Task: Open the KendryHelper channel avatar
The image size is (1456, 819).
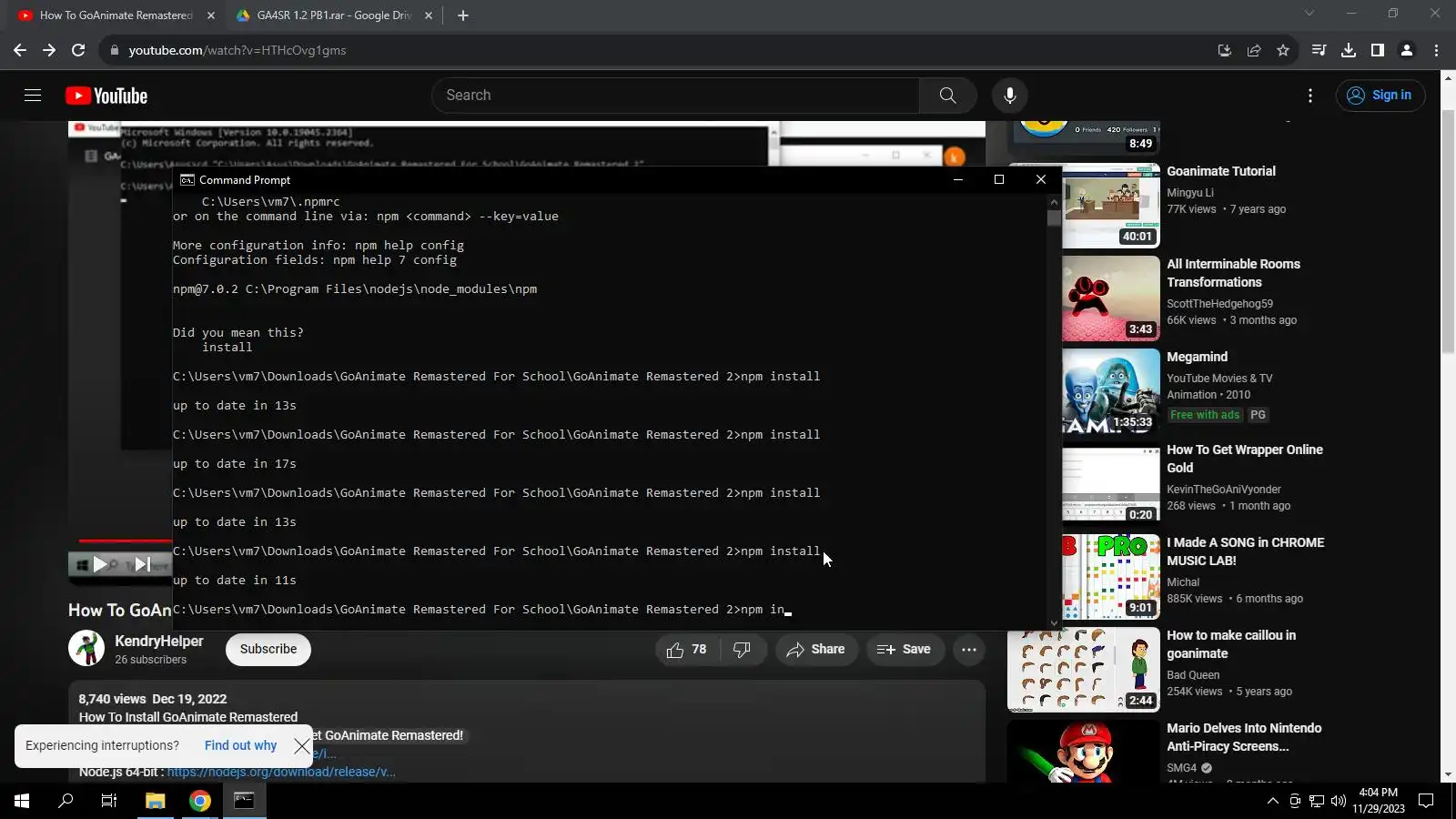Action: pos(86,649)
